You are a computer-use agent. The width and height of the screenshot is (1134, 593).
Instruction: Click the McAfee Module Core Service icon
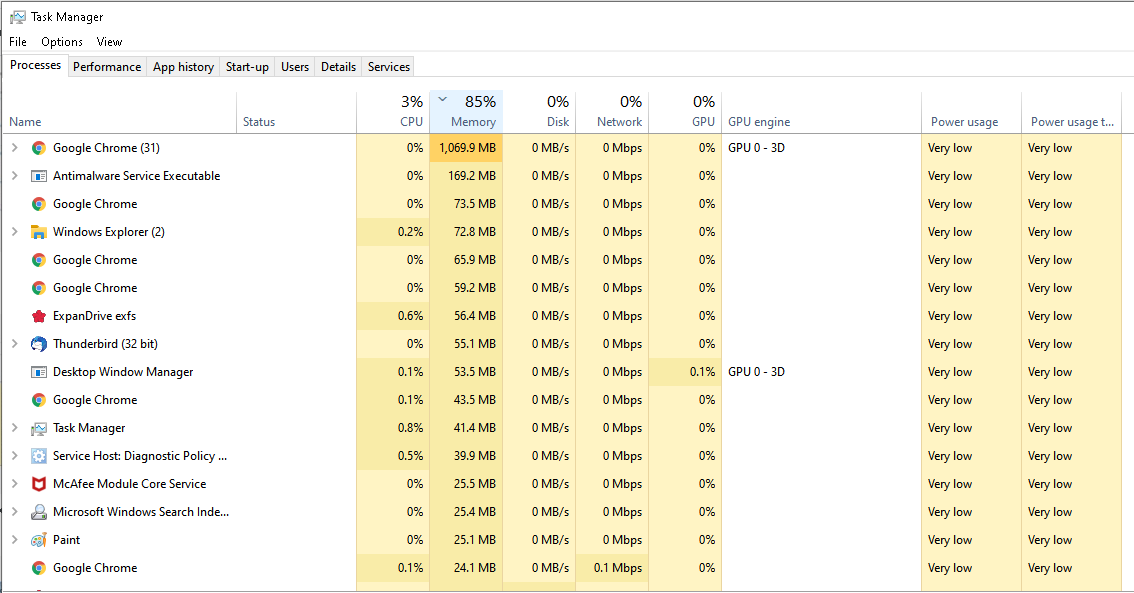coord(39,484)
